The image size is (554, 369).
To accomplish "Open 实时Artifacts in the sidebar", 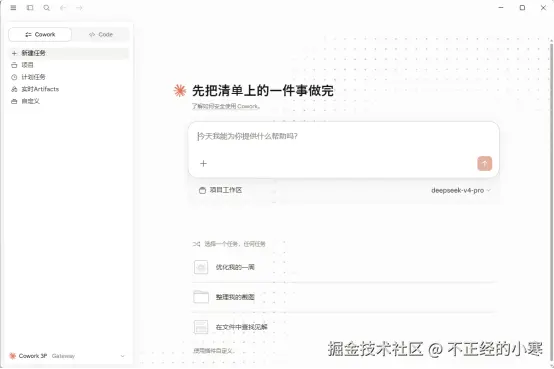I will coord(69,89).
